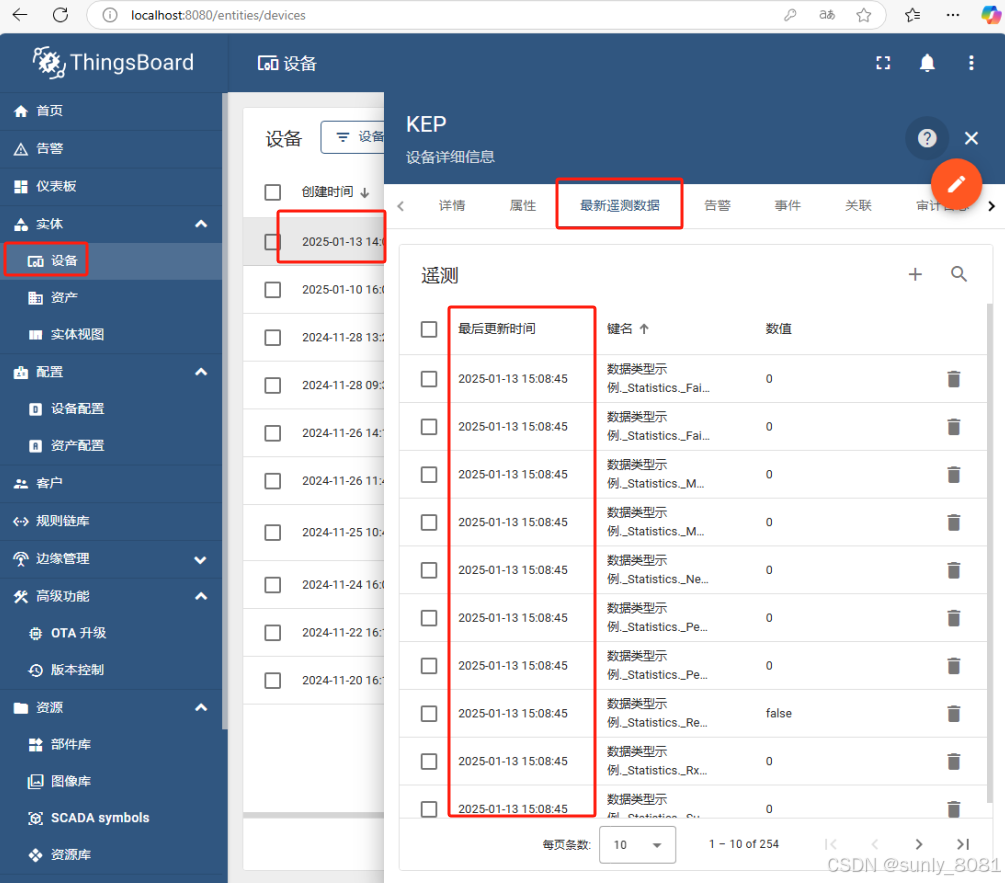Open 规则链库 from the sidebar
Screen dimensions: 1005x883
coord(112,521)
